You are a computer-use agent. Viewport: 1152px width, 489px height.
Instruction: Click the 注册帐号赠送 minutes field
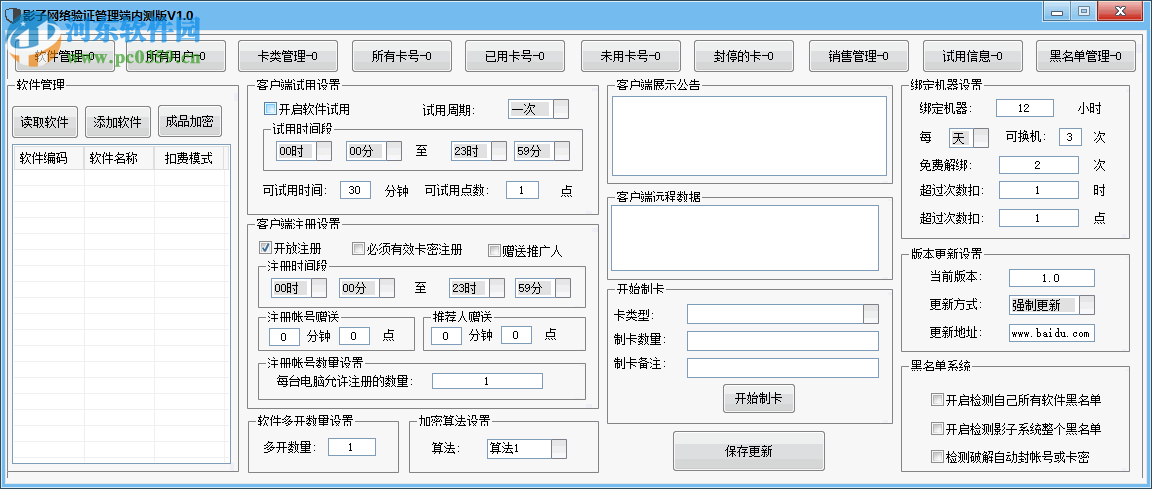pos(284,336)
